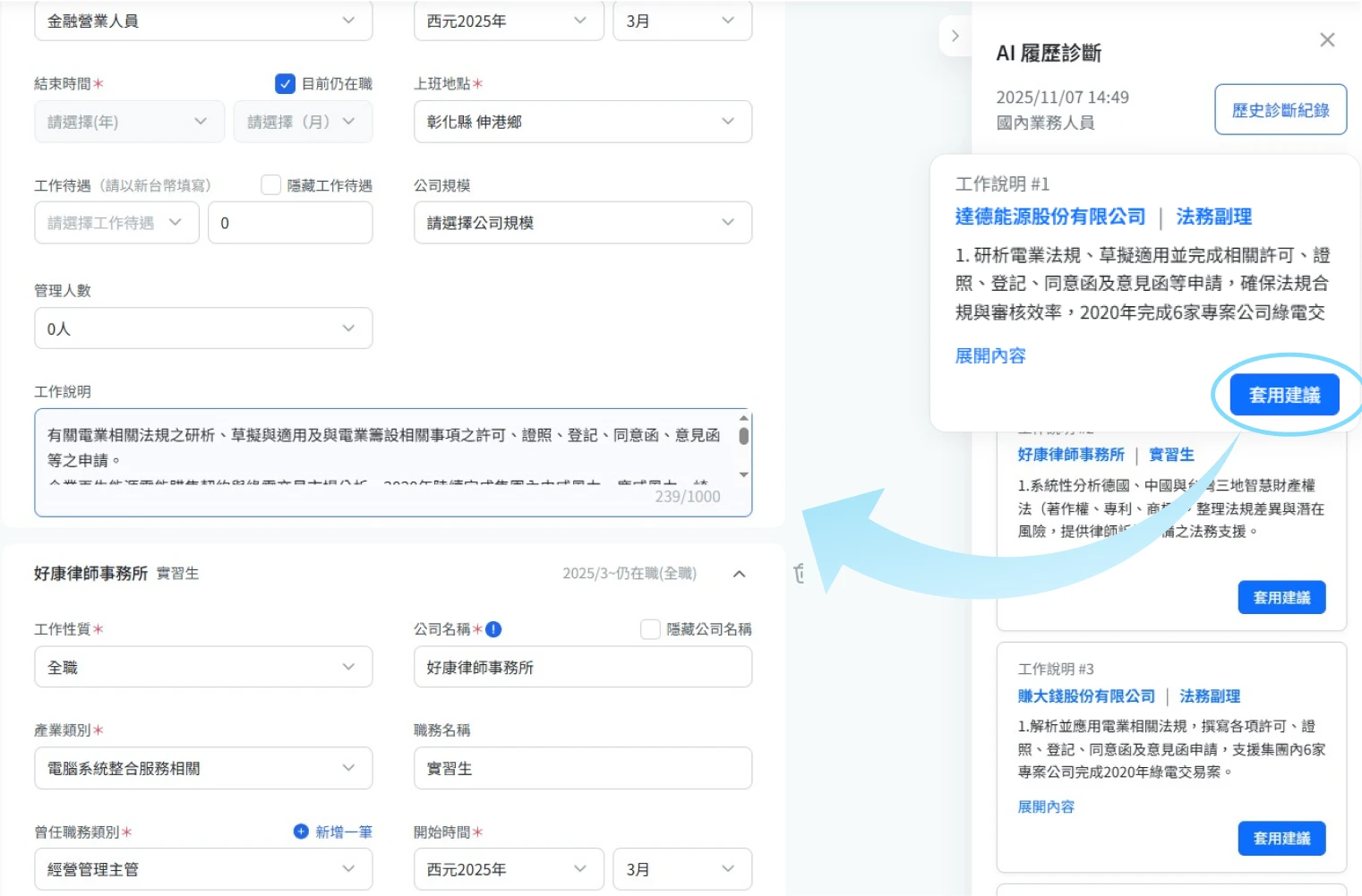Viewport: 1362px width, 896px height.
Task: Click the info icon next to 公司名稱
Action: (x=493, y=629)
